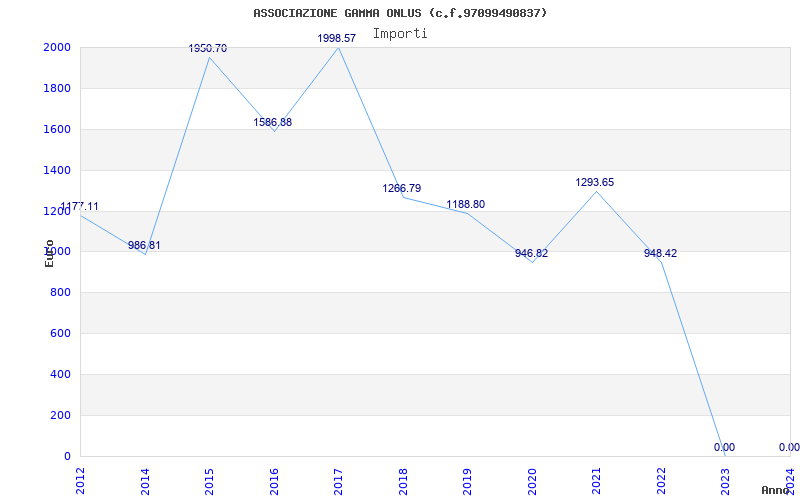800x500 pixels.
Task: Click the 0.00 label above 2024
Action: pyautogui.click(x=789, y=447)
